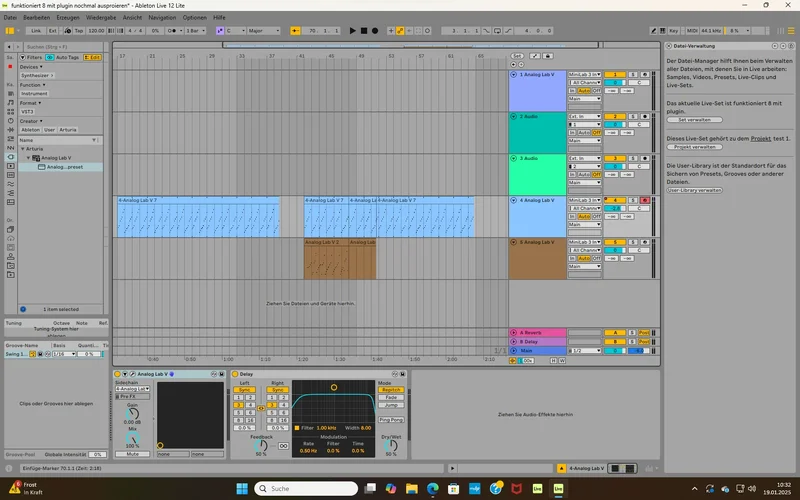Click the Projekt verwalten button
800x500 pixels.
(x=694, y=147)
